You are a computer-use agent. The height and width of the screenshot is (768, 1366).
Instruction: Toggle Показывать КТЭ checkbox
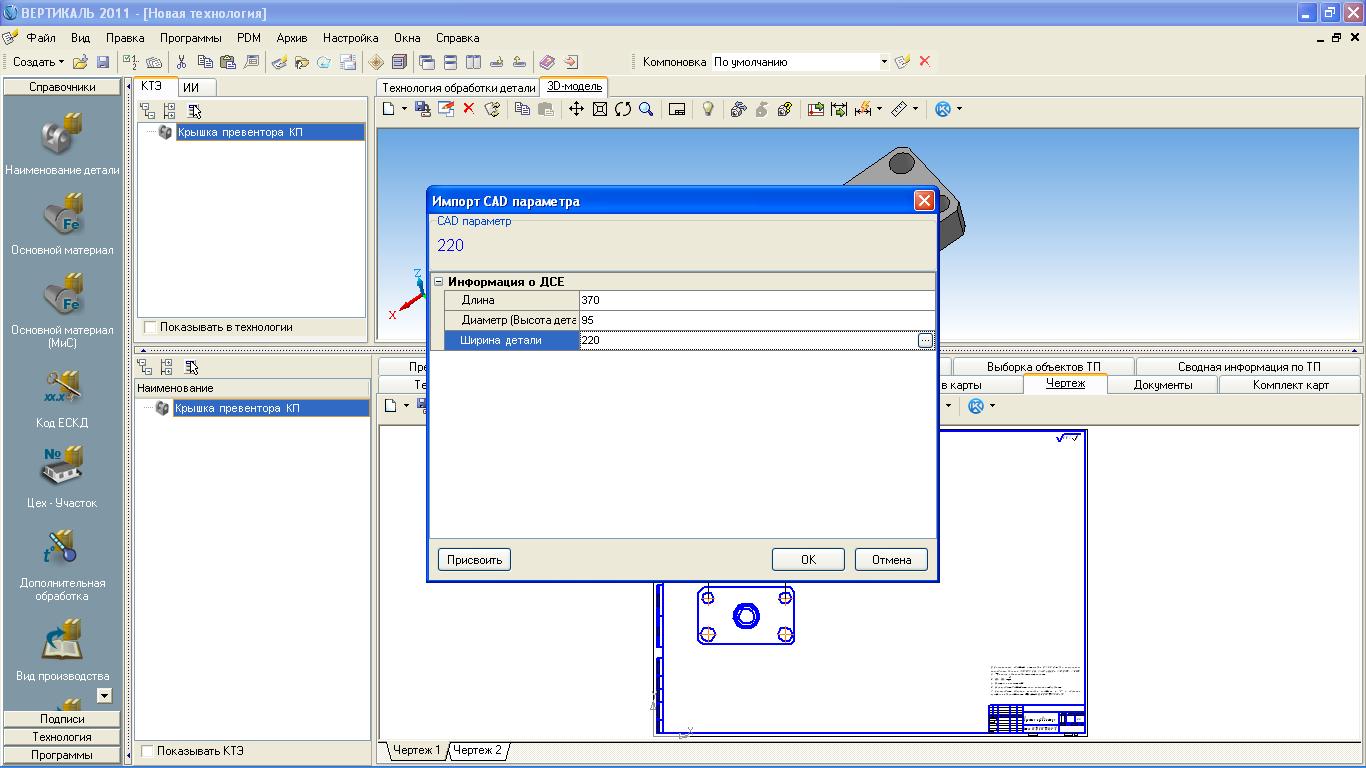coord(147,751)
